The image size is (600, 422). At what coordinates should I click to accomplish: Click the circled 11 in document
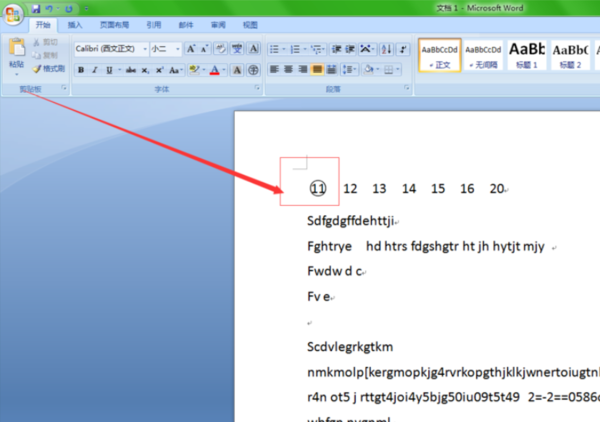(318, 188)
